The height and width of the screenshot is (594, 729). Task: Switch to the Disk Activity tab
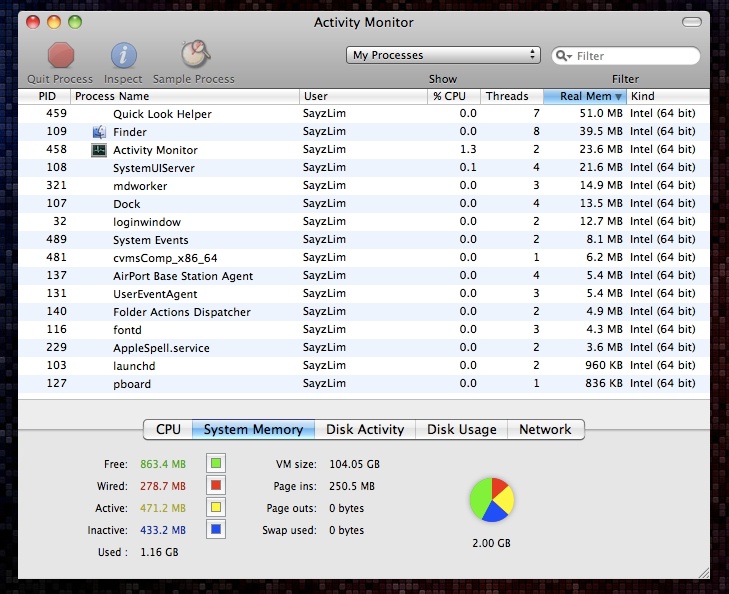(365, 429)
